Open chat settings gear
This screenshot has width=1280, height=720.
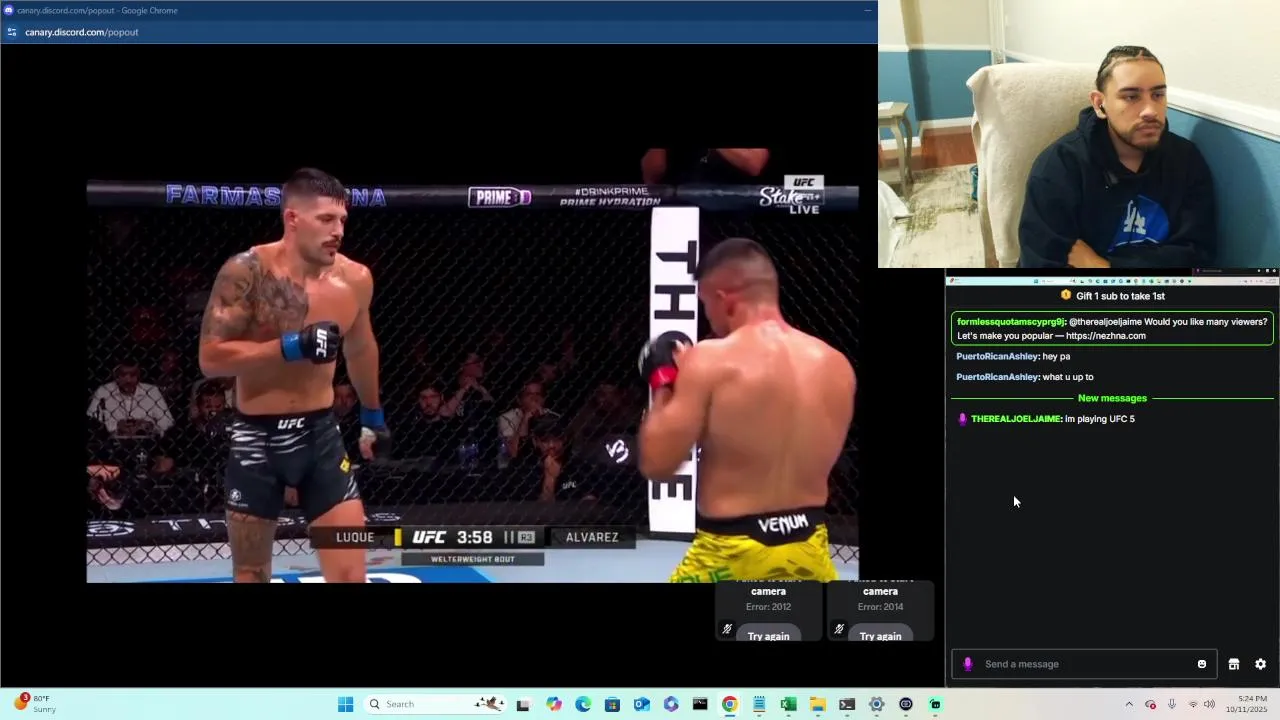[1260, 664]
